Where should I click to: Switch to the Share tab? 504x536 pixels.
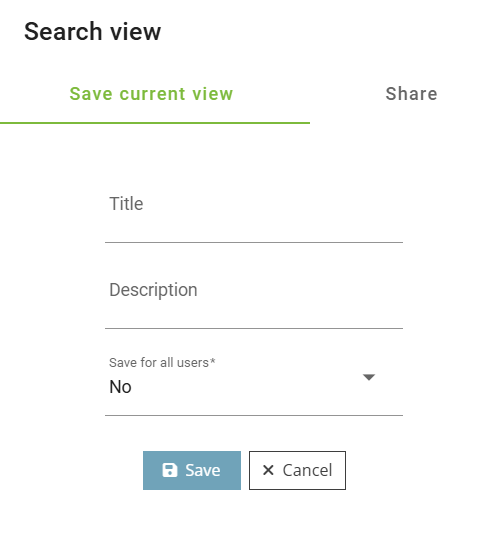click(x=411, y=94)
